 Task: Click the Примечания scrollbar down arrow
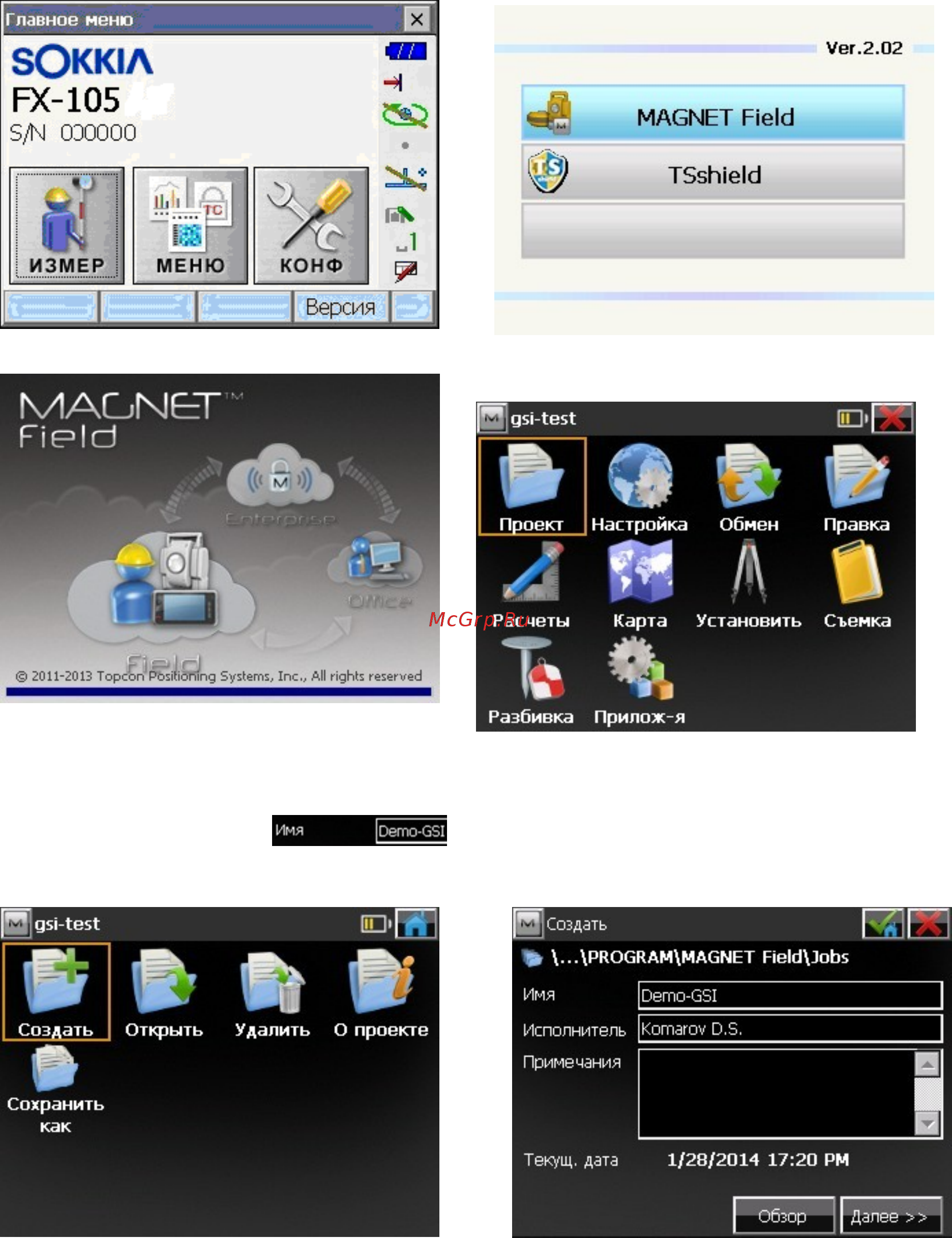[927, 1123]
